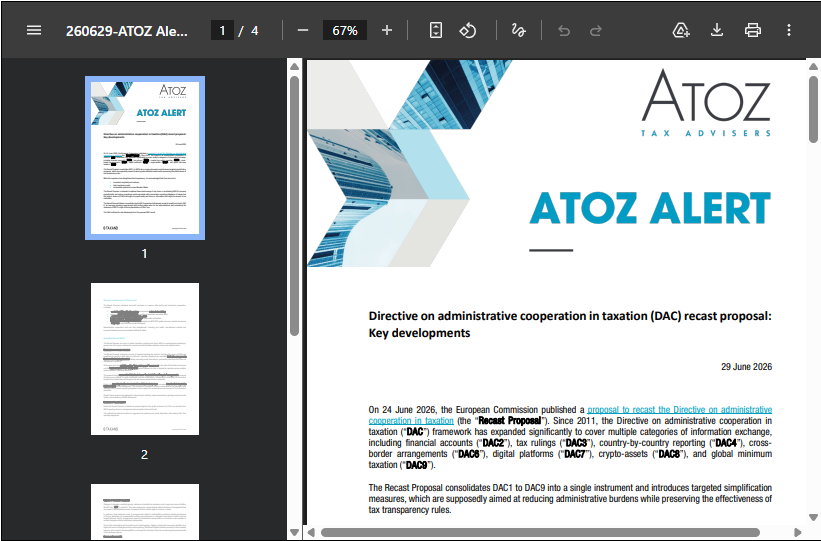Image resolution: width=821 pixels, height=541 pixels.
Task: Click the undo arrow icon
Action: [x=564, y=31]
